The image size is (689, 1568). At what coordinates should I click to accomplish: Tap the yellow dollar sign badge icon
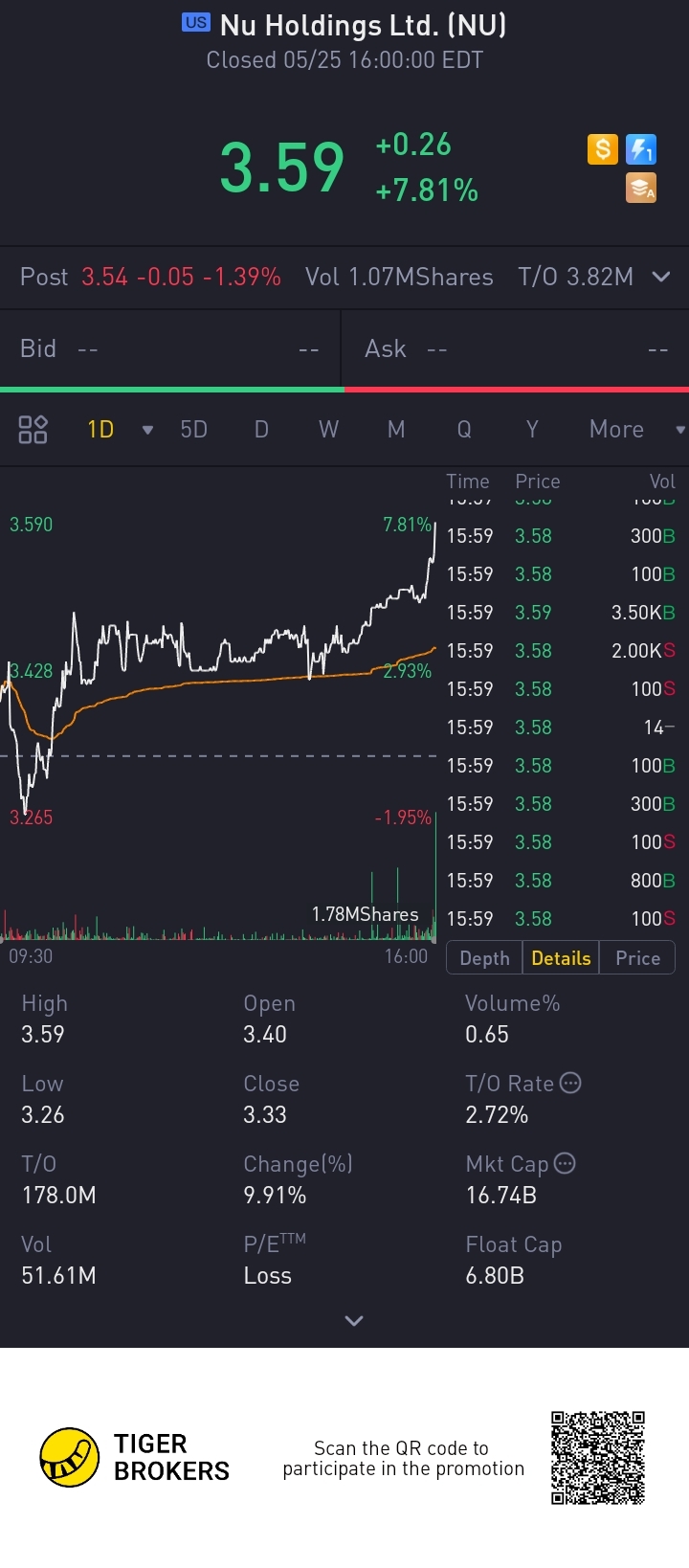[603, 149]
